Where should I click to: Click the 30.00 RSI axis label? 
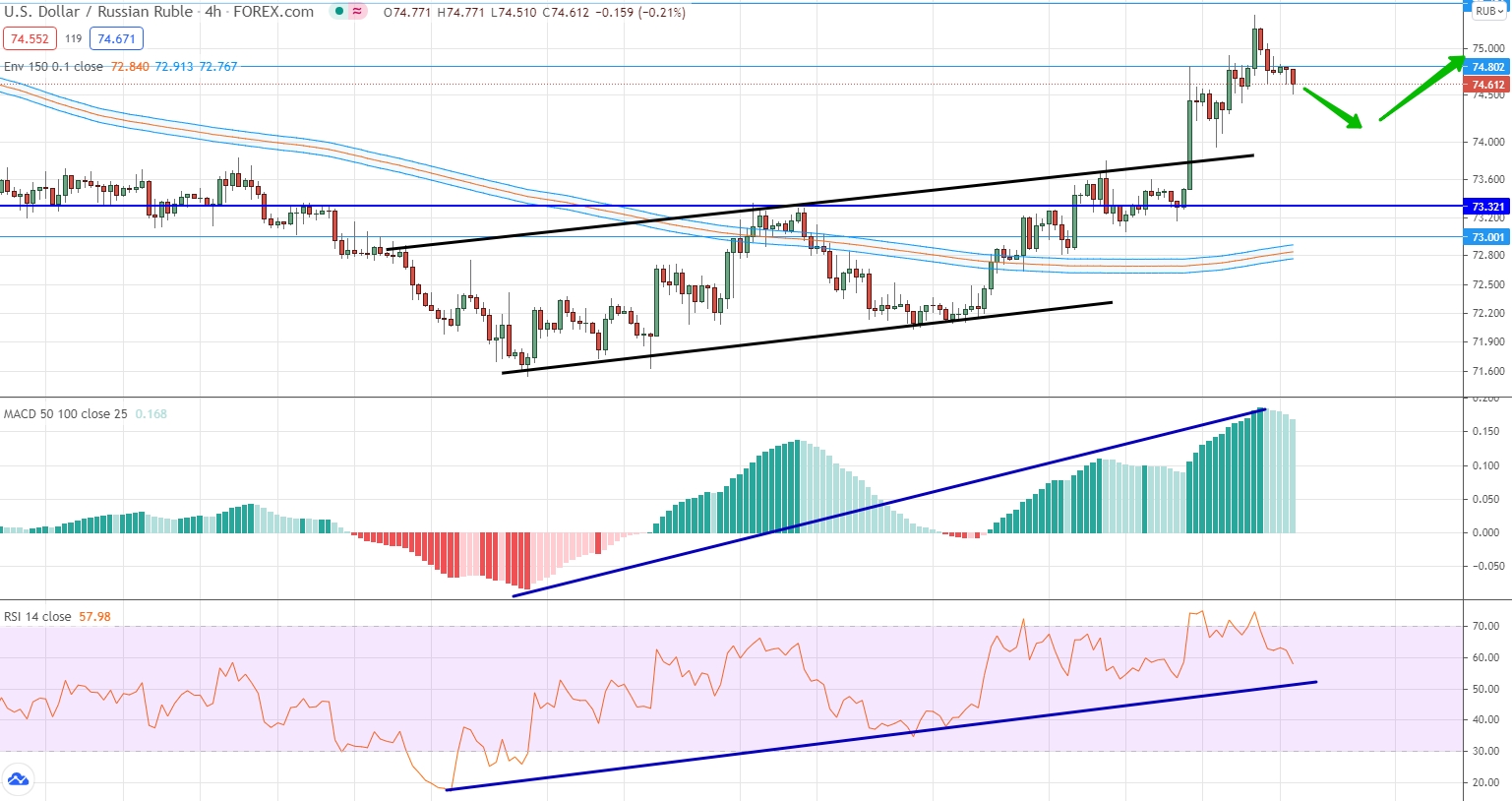point(1486,751)
